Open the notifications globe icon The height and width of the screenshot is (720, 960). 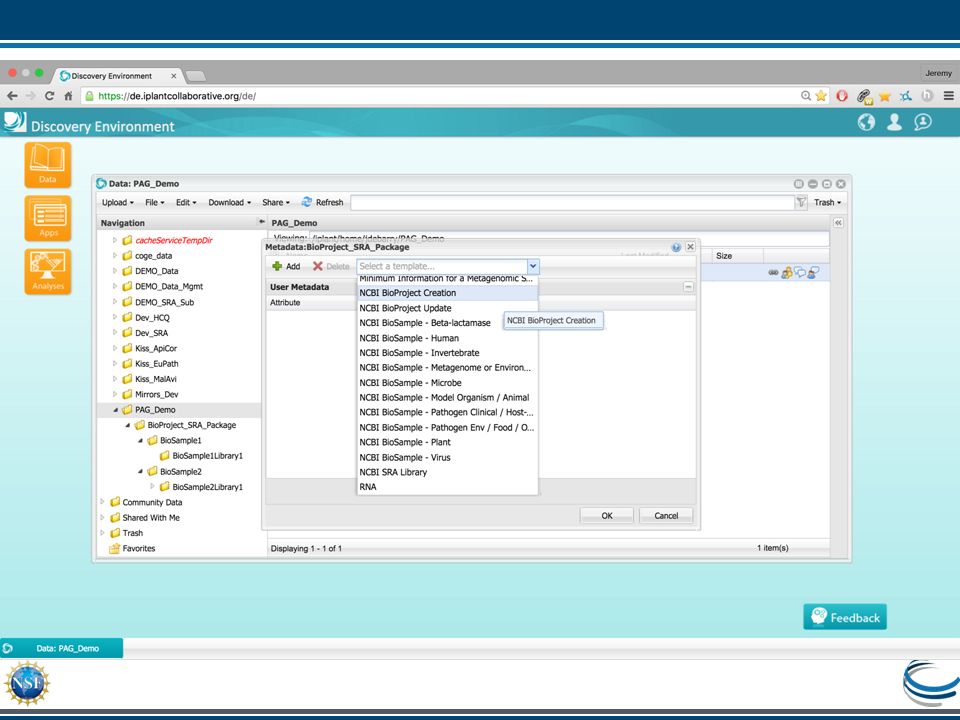click(866, 122)
